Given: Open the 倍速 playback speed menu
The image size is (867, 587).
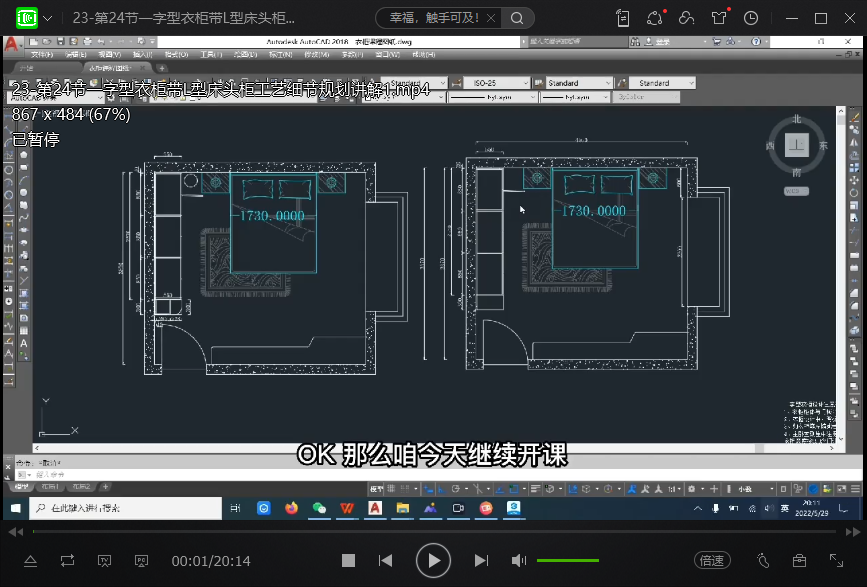Looking at the screenshot, I should coord(711,561).
